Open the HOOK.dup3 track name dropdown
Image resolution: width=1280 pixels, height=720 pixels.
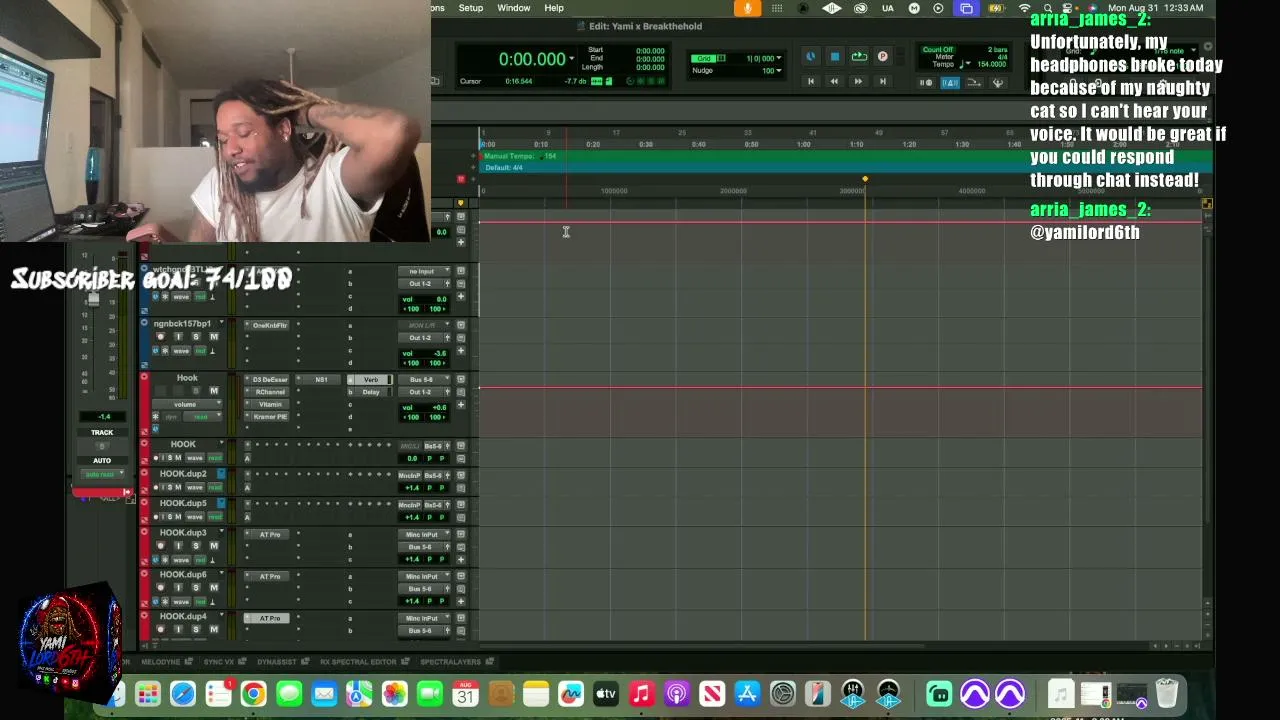coord(221,533)
